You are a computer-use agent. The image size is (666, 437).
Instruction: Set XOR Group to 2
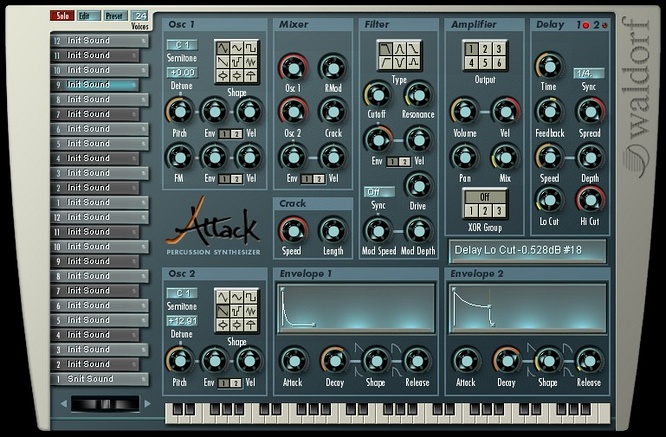point(485,211)
